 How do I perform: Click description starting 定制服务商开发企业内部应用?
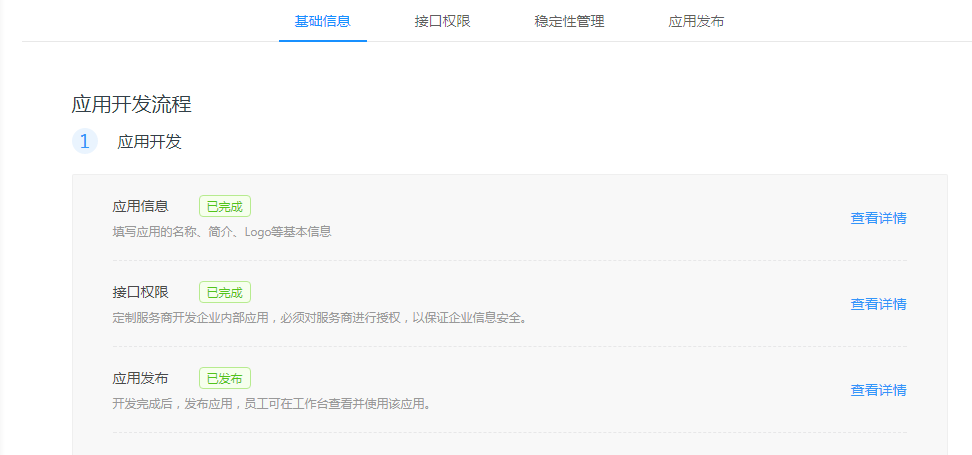[320, 319]
